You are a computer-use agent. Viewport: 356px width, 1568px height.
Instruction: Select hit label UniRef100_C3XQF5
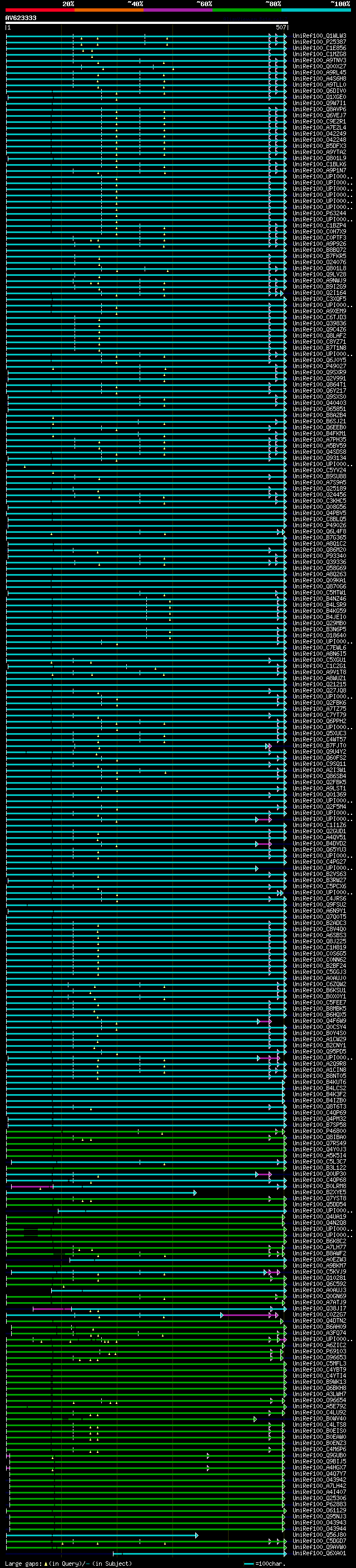pyautogui.click(x=319, y=299)
